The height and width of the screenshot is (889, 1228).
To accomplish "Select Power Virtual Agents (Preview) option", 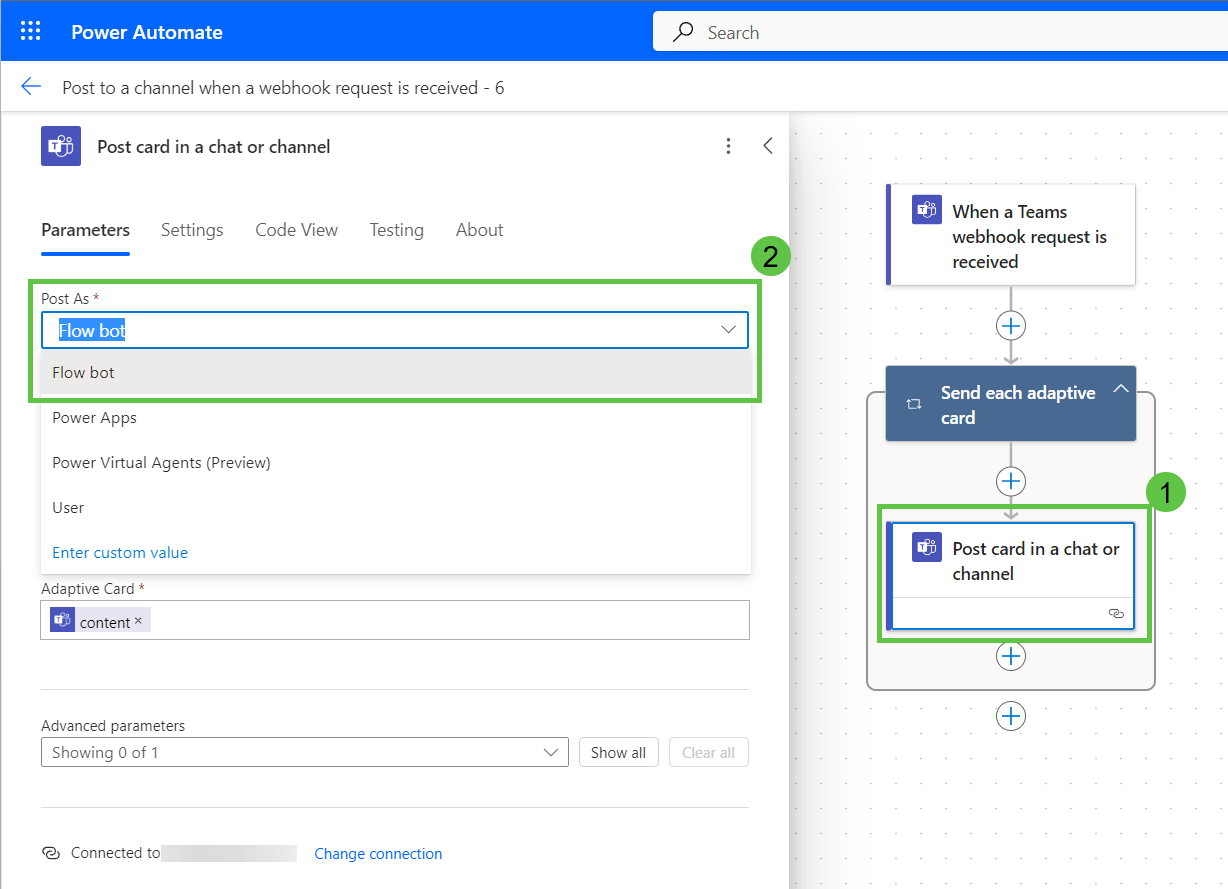I will coord(396,462).
